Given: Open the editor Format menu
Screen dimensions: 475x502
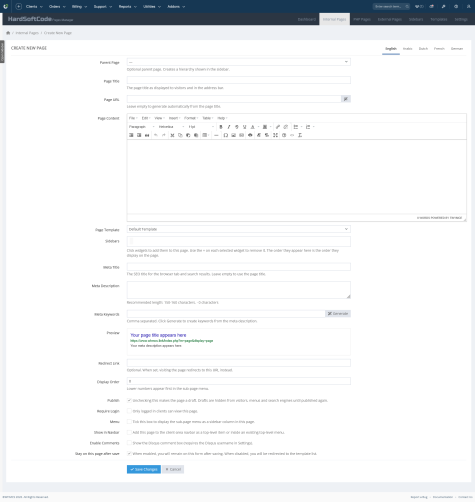Looking at the screenshot, I should point(191,118).
